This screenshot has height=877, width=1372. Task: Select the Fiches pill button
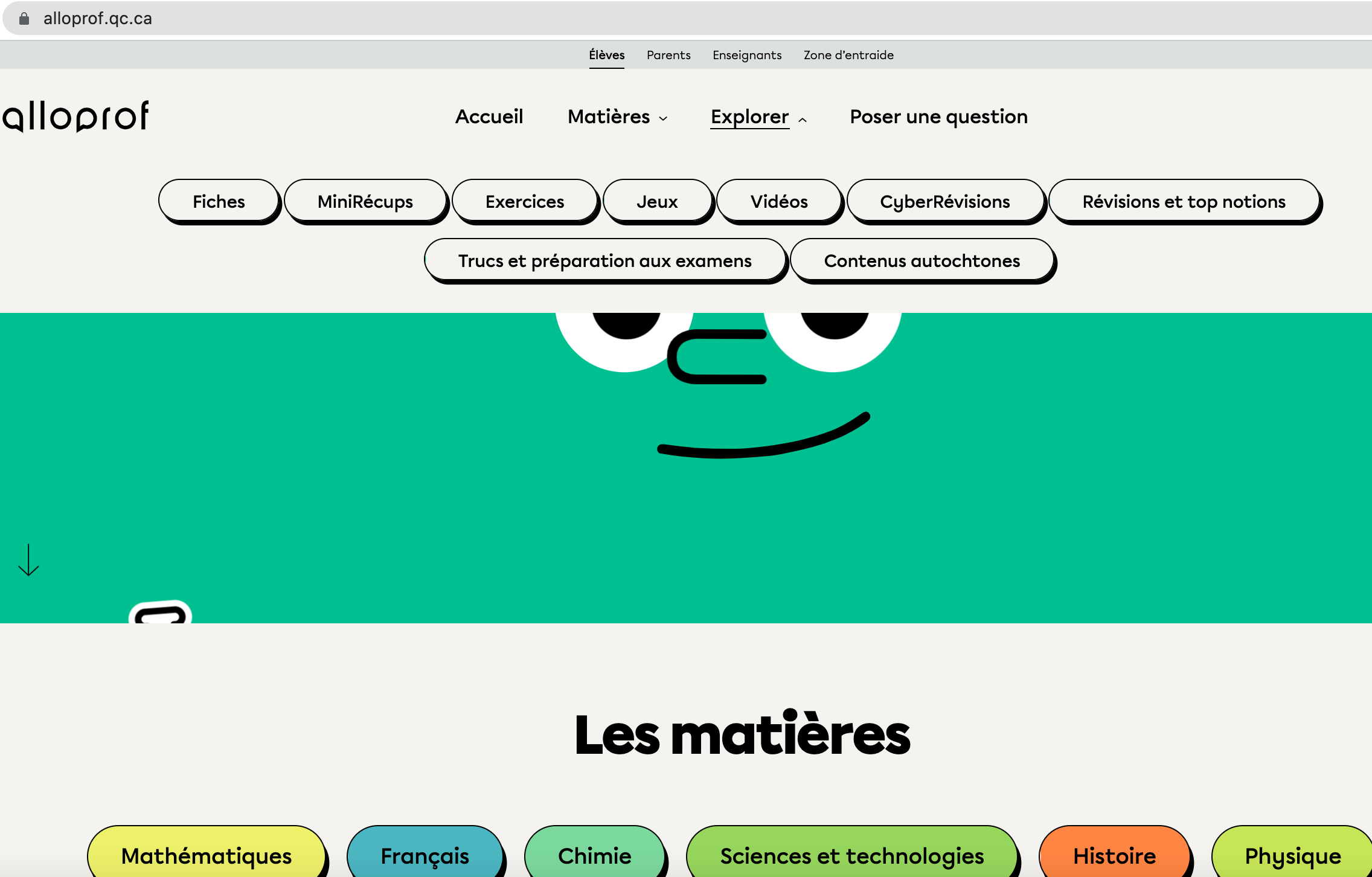219,201
